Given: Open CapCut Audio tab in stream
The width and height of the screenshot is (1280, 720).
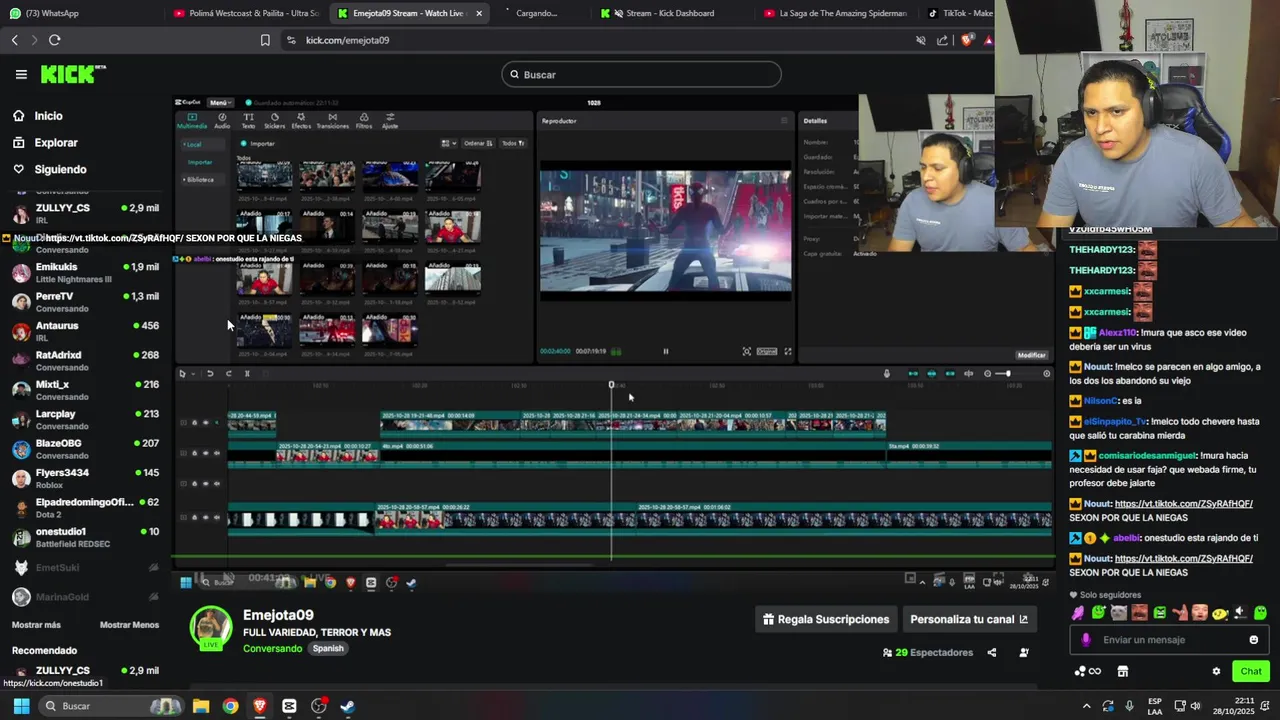Looking at the screenshot, I should (x=222, y=120).
